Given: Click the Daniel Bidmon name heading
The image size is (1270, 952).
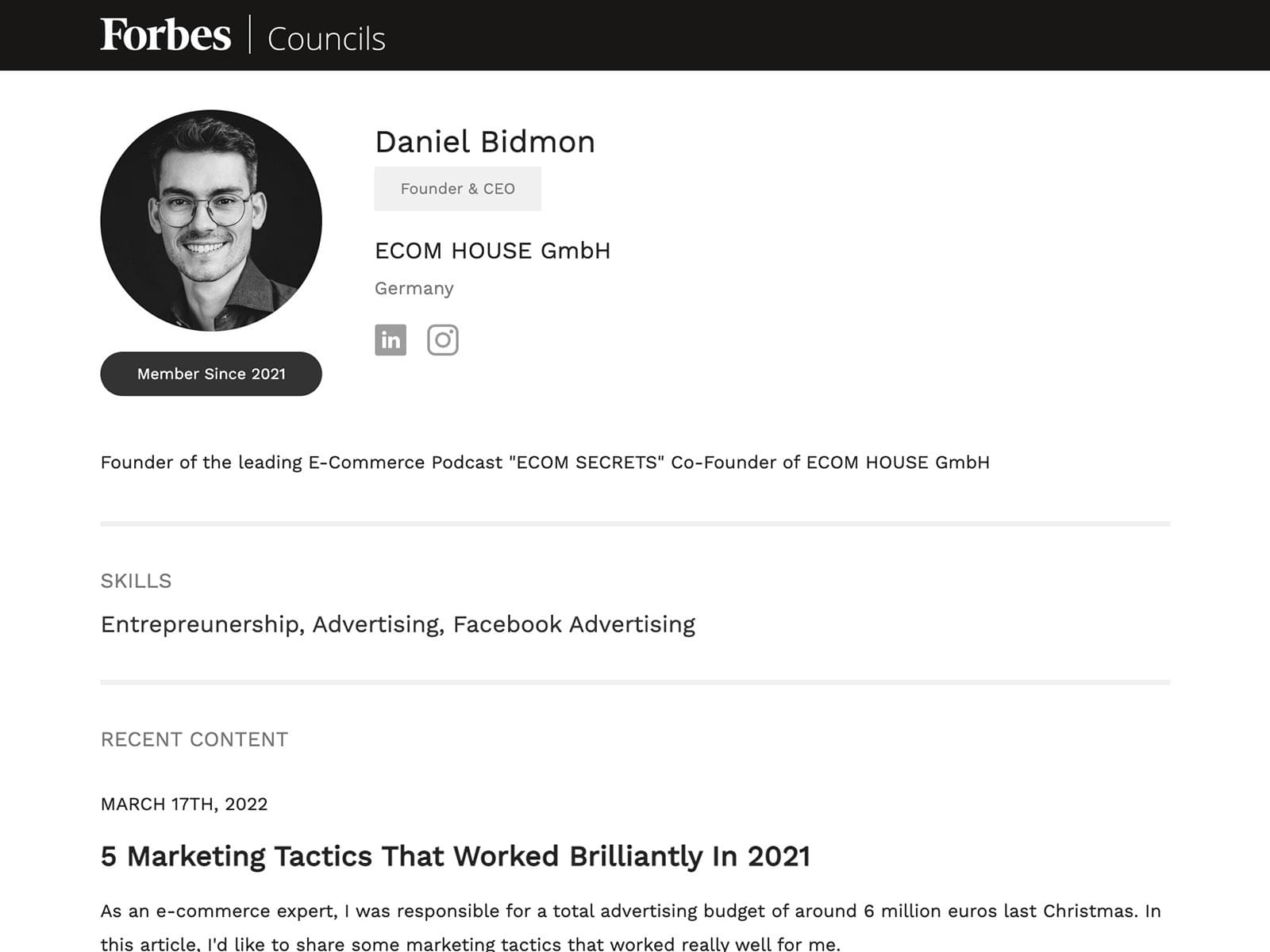Looking at the screenshot, I should 485,142.
